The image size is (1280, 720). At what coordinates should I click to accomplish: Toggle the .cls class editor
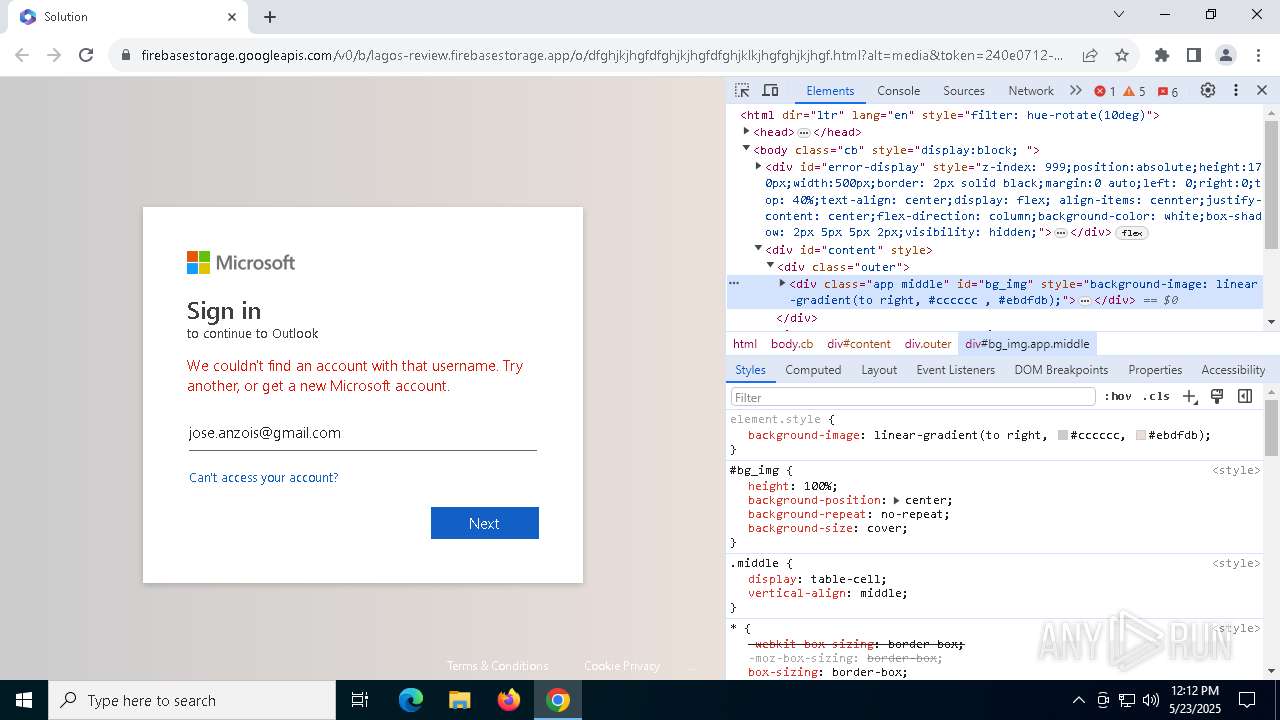tap(1156, 396)
